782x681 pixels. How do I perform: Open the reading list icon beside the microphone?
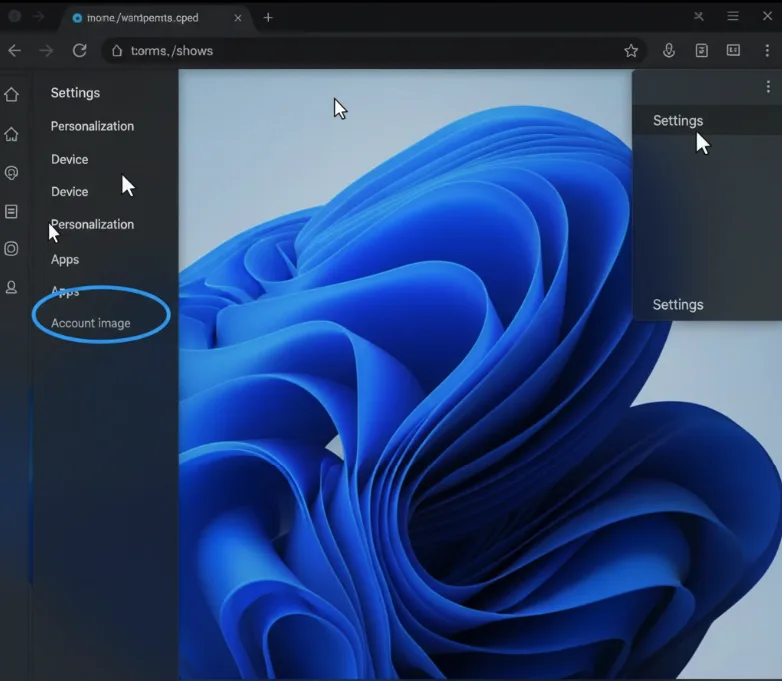tap(702, 51)
